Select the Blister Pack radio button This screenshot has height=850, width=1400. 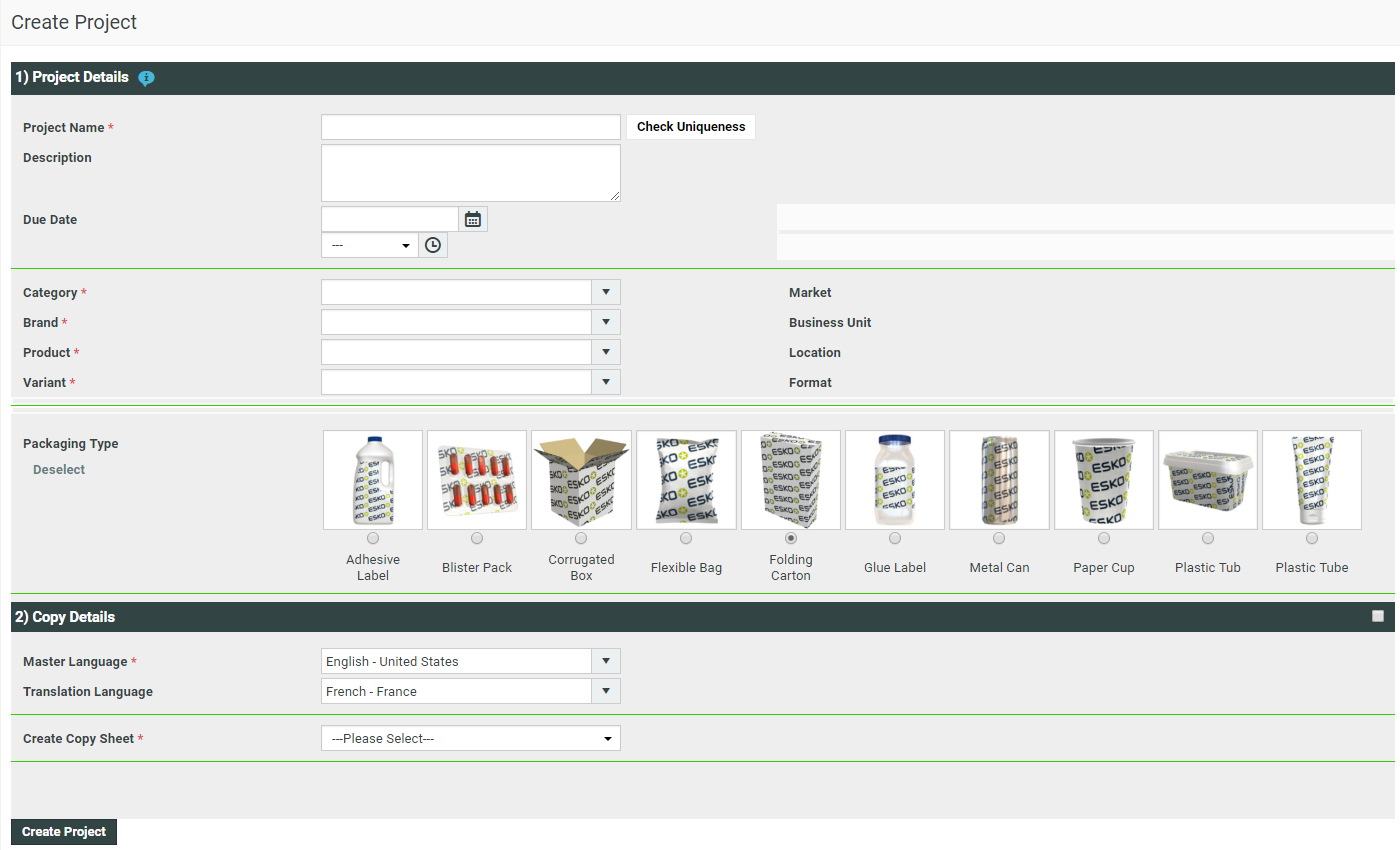coord(477,538)
